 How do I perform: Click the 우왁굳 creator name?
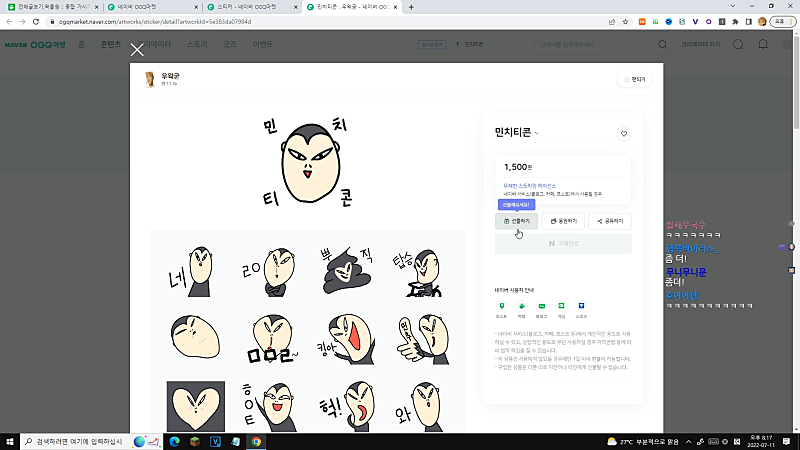pyautogui.click(x=170, y=76)
